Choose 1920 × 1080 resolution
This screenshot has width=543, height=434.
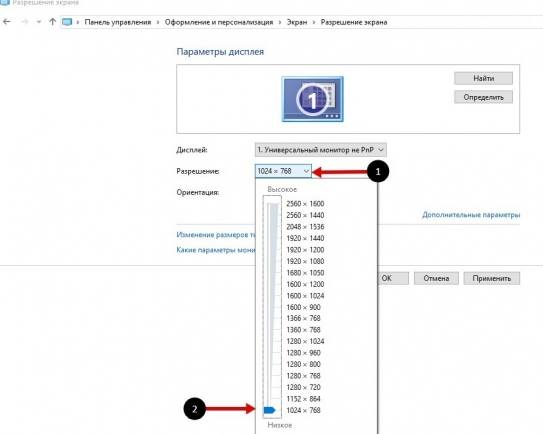pyautogui.click(x=305, y=261)
